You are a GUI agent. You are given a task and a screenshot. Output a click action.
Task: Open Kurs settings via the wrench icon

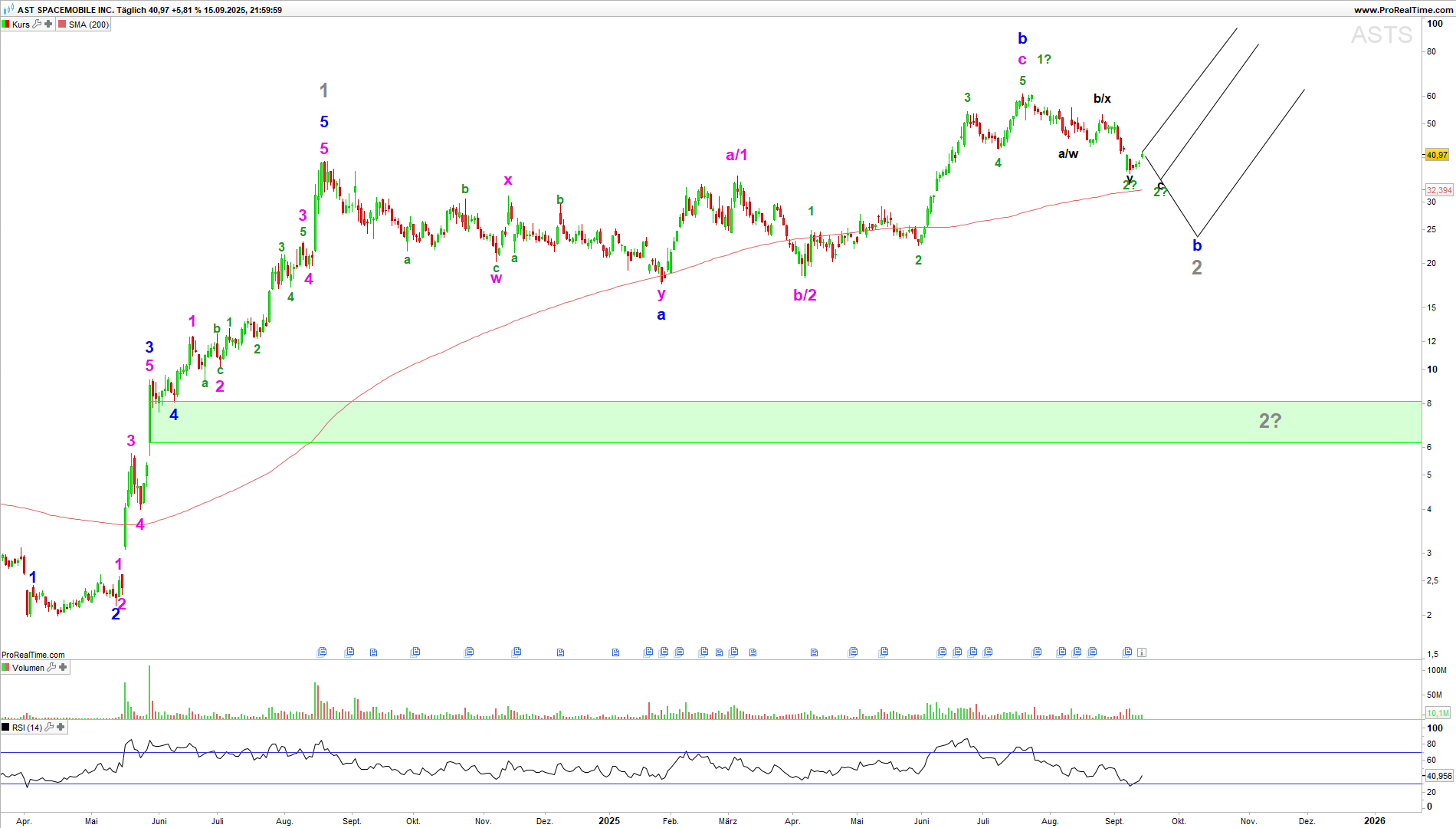tap(37, 25)
